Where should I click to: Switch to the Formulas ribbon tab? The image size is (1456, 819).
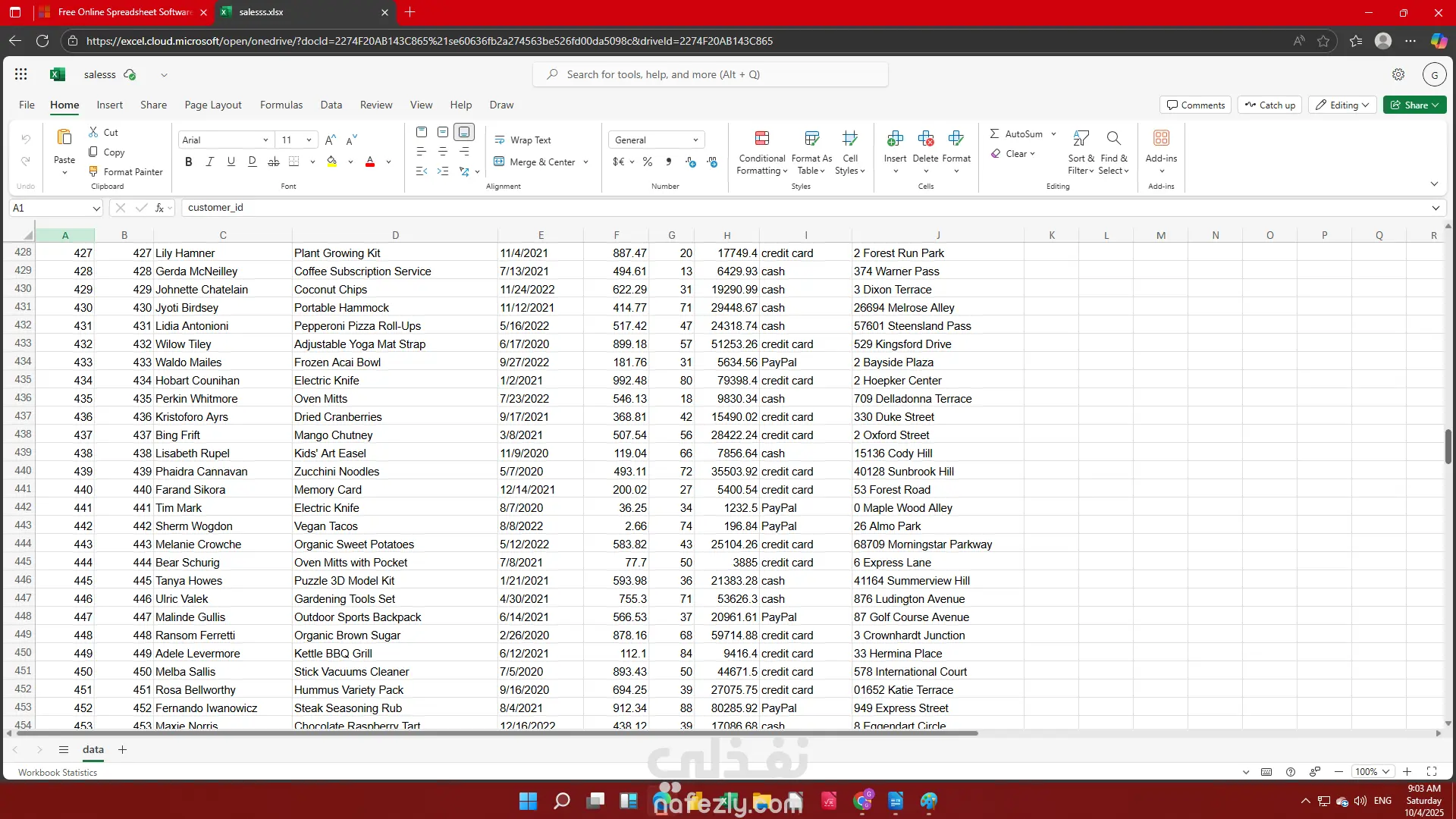point(281,105)
